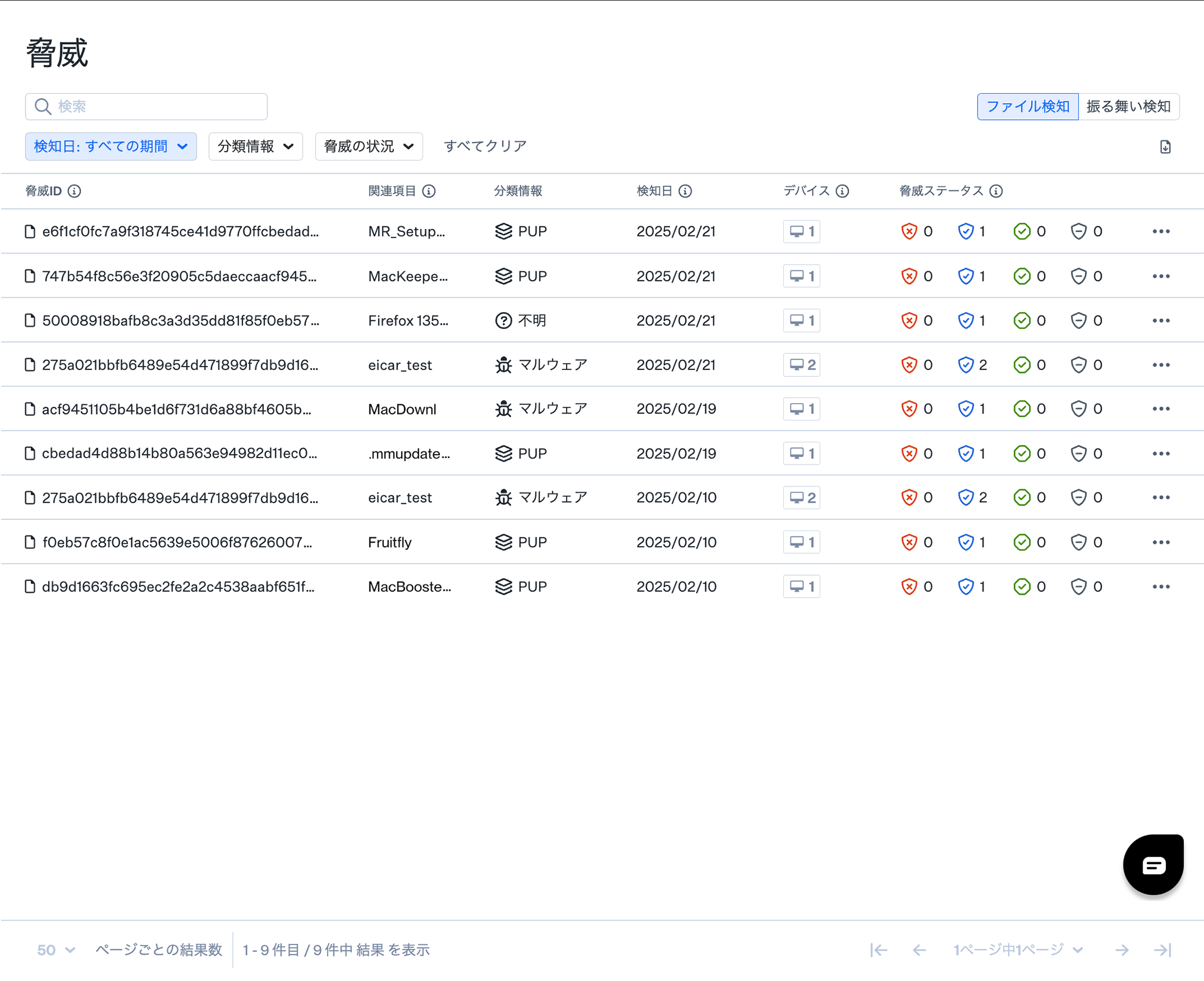The image size is (1204, 981).
Task: Open threat ID starting with e6f1cf0fc7a9
Action: click(x=180, y=232)
